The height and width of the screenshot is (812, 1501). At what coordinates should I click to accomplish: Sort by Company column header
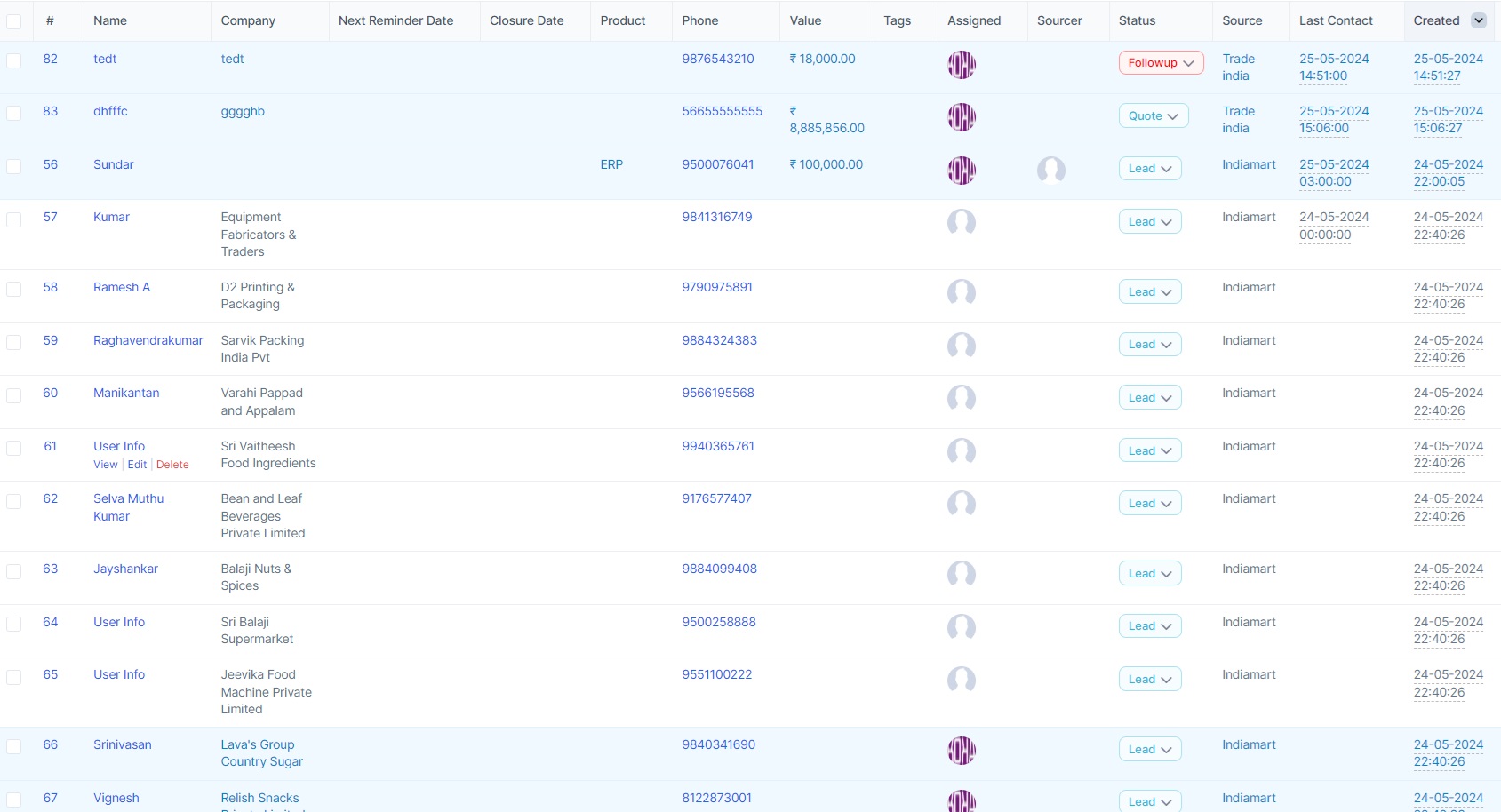(x=248, y=20)
